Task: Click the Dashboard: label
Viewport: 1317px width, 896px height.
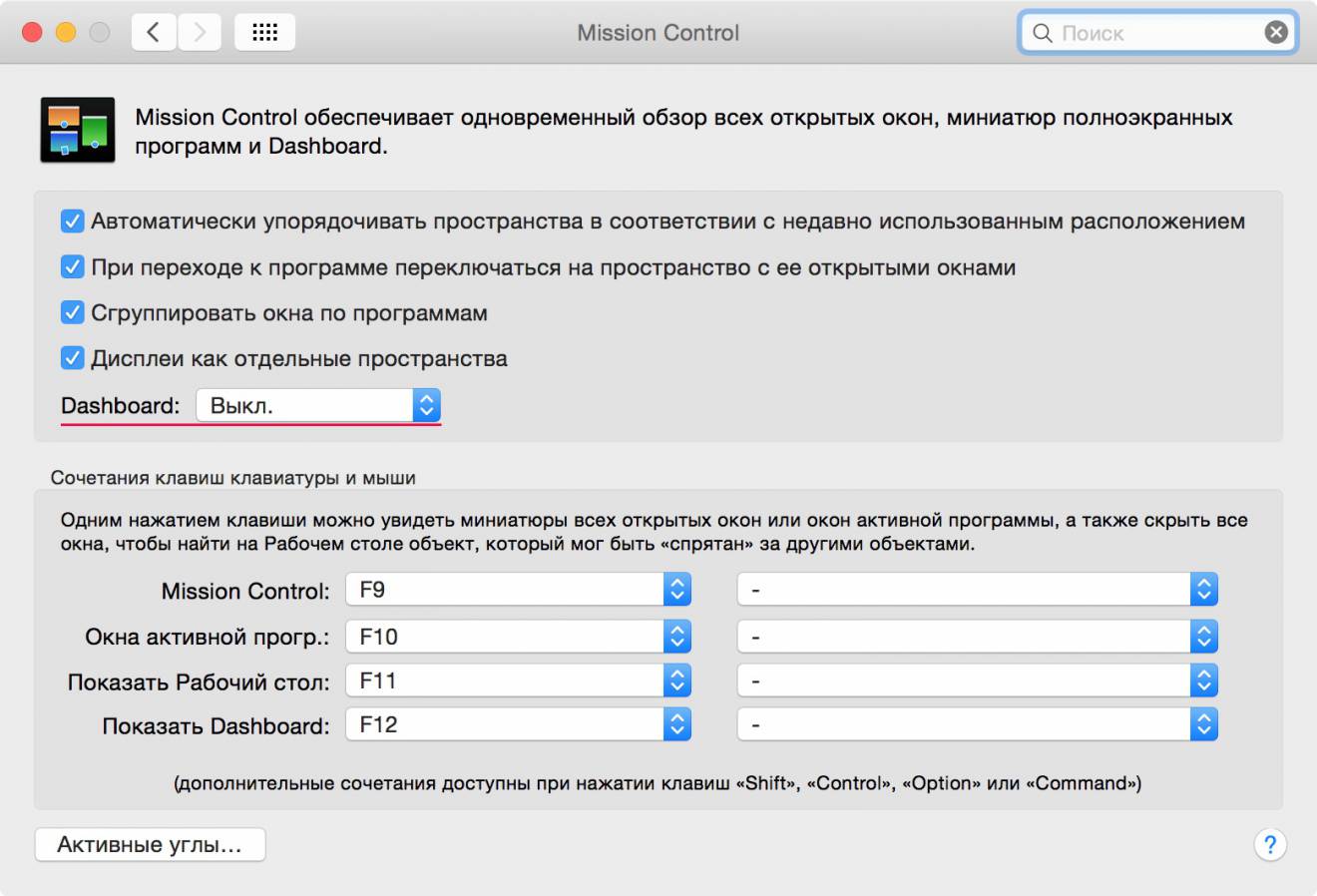Action: pos(121,405)
